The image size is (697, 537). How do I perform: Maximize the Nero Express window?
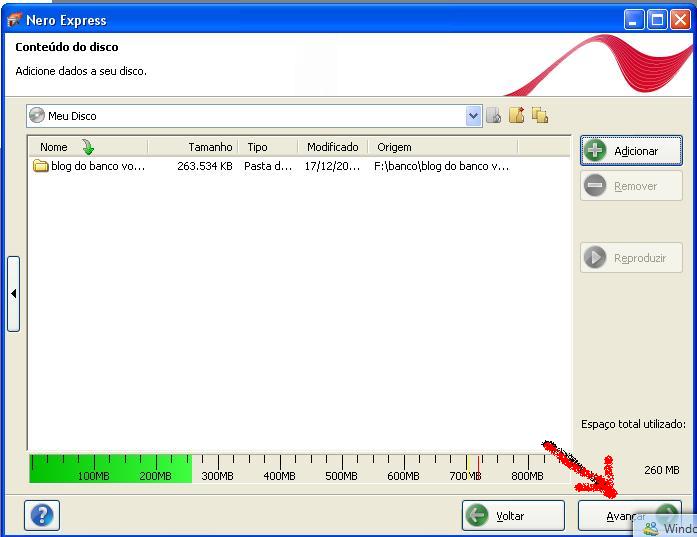(x=657, y=20)
